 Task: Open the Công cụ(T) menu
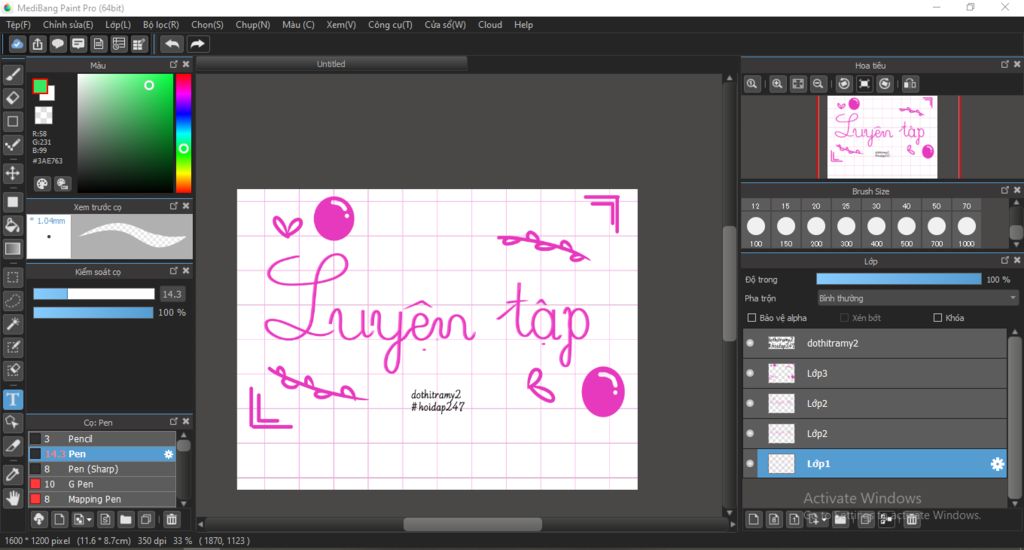point(390,25)
